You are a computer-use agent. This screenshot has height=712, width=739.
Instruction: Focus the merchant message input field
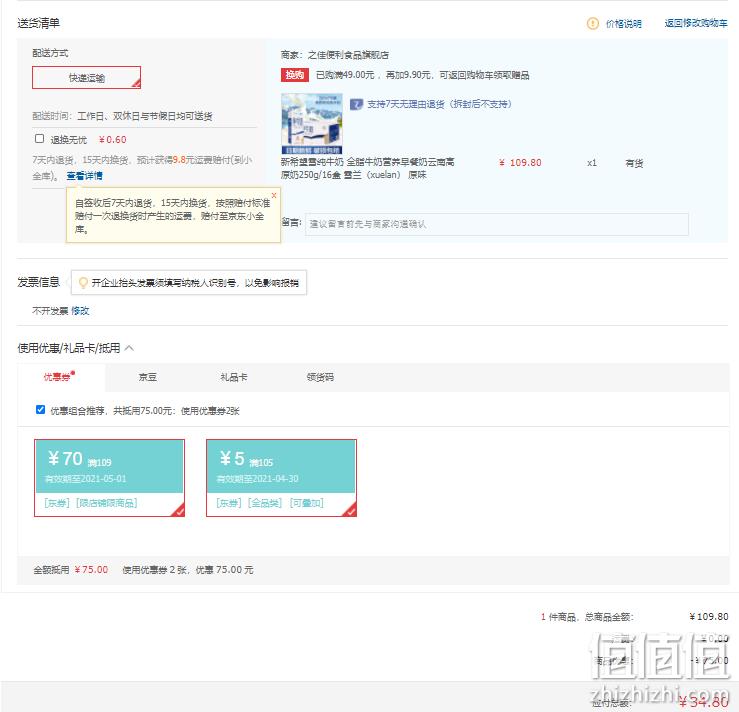497,224
